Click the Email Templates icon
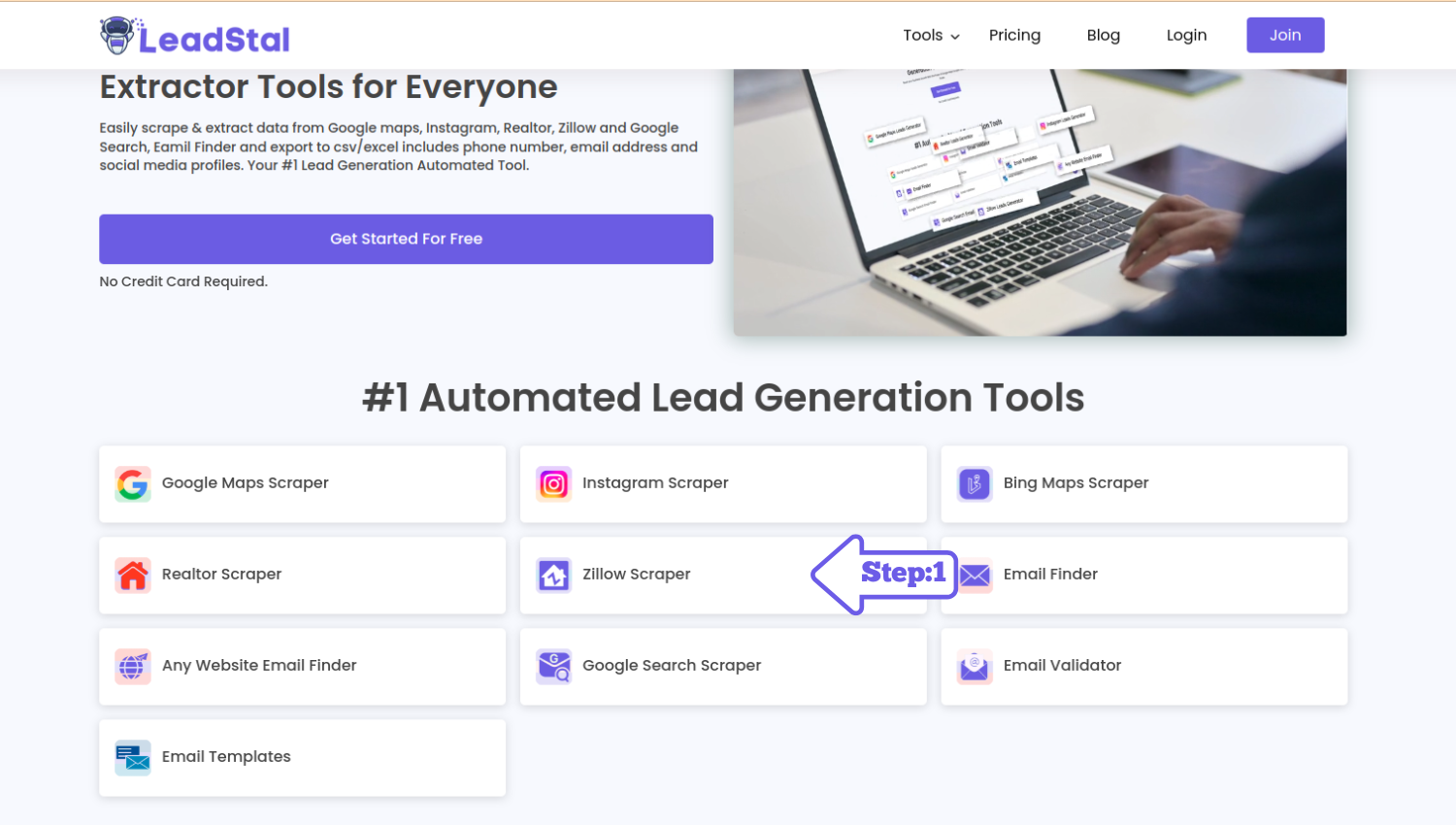The width and height of the screenshot is (1456, 825). pyautogui.click(x=133, y=757)
